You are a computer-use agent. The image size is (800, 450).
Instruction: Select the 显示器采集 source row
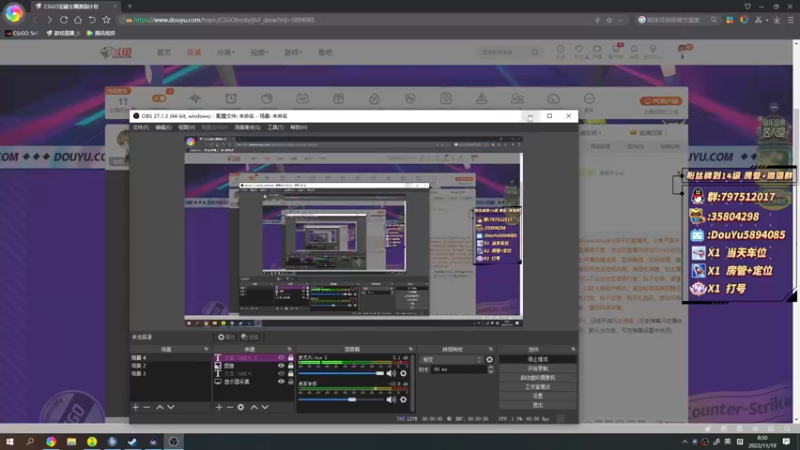pos(254,382)
